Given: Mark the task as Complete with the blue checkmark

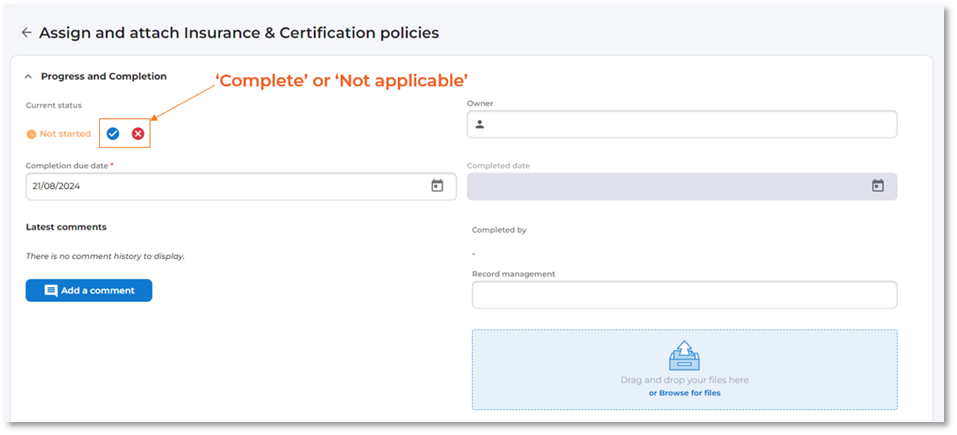Looking at the screenshot, I should [113, 134].
